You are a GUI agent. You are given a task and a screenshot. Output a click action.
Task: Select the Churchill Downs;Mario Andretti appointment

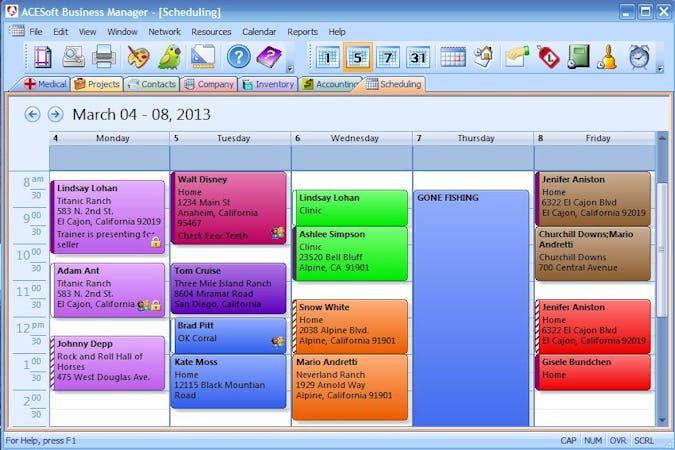pos(593,254)
